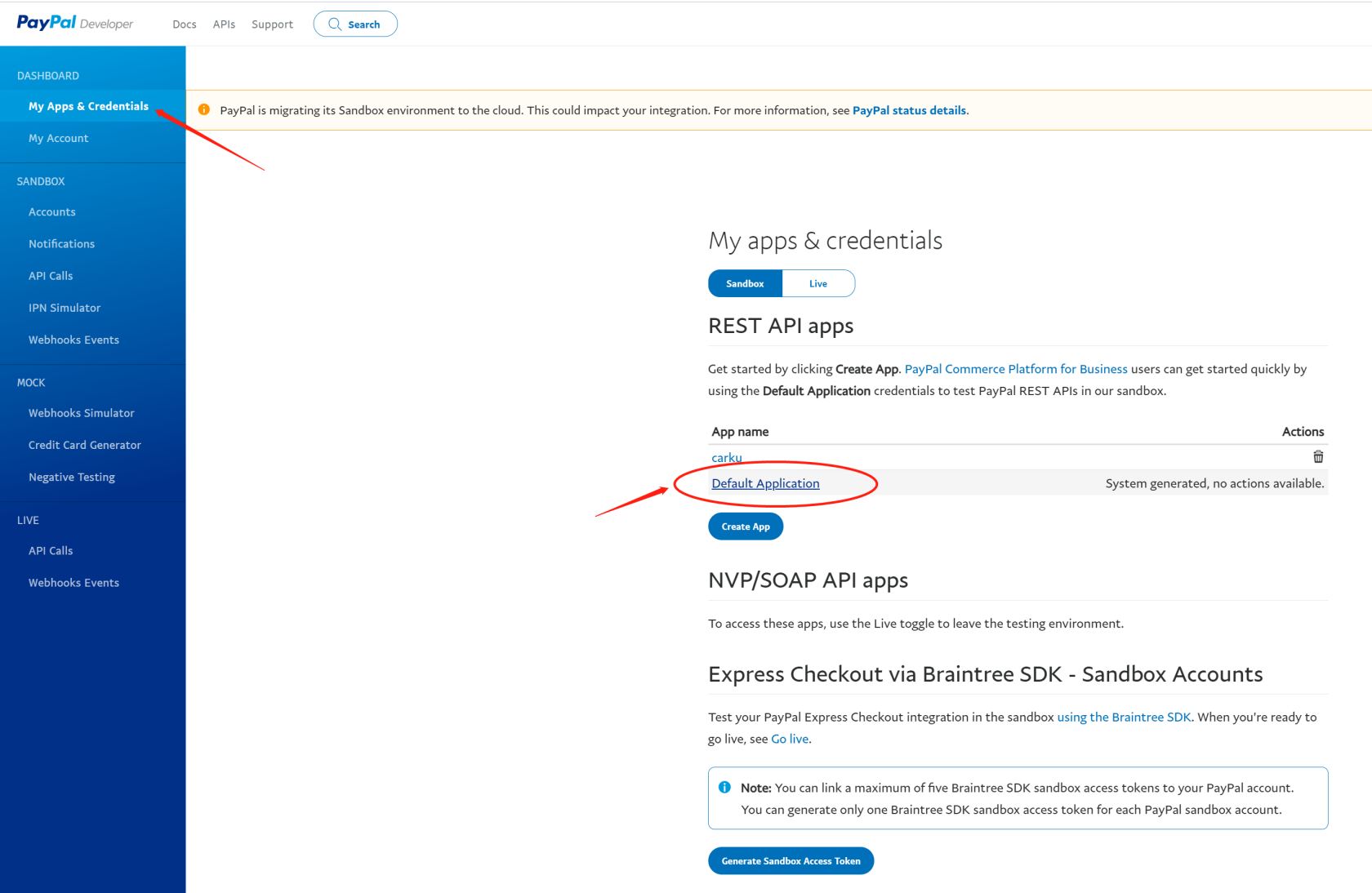Click Generate Sandbox Access Token button
1372x893 pixels.
point(791,860)
